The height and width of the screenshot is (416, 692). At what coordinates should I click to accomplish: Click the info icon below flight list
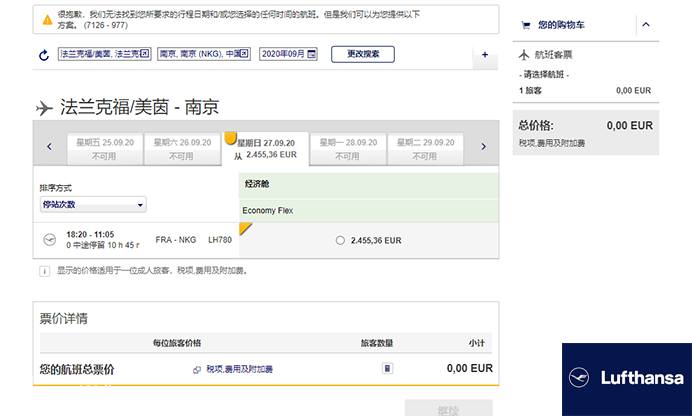coord(44,271)
